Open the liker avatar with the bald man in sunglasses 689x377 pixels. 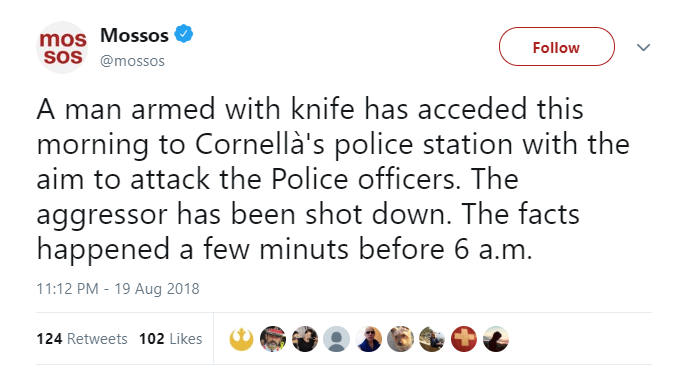(x=368, y=339)
